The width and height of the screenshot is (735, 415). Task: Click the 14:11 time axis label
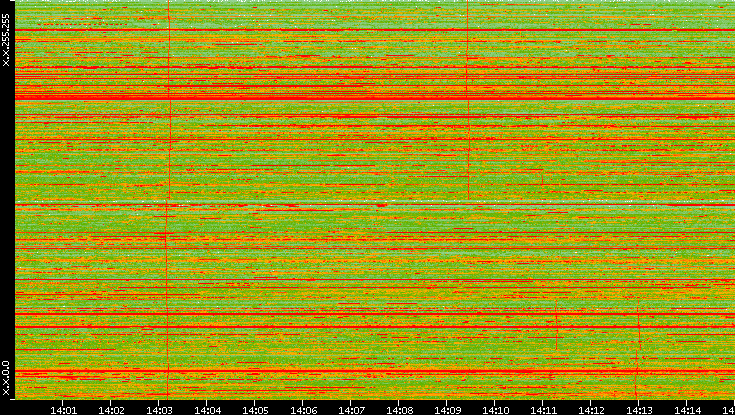pyautogui.click(x=543, y=410)
